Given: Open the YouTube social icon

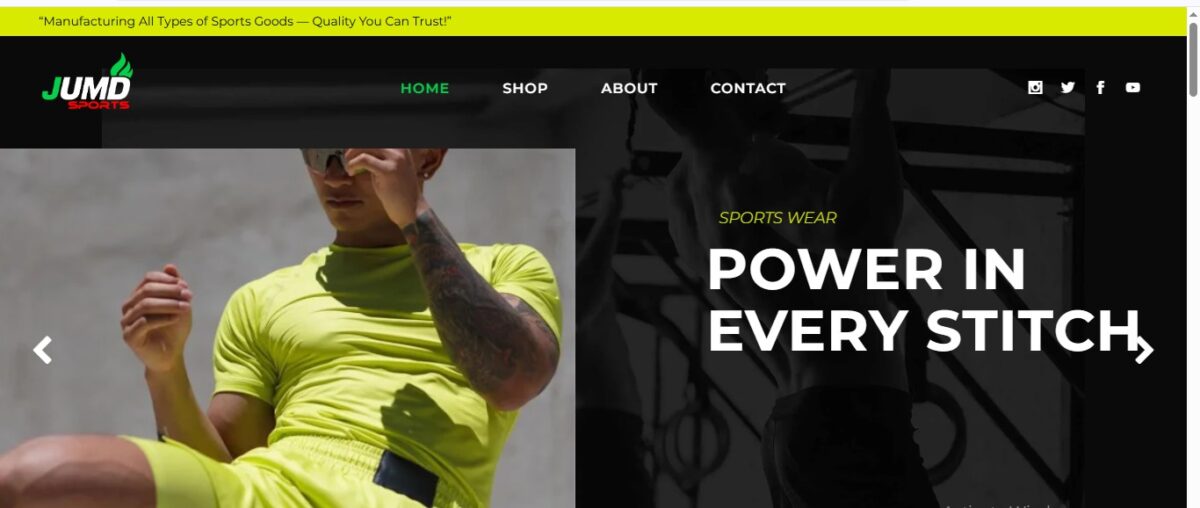Looking at the screenshot, I should [x=1133, y=88].
